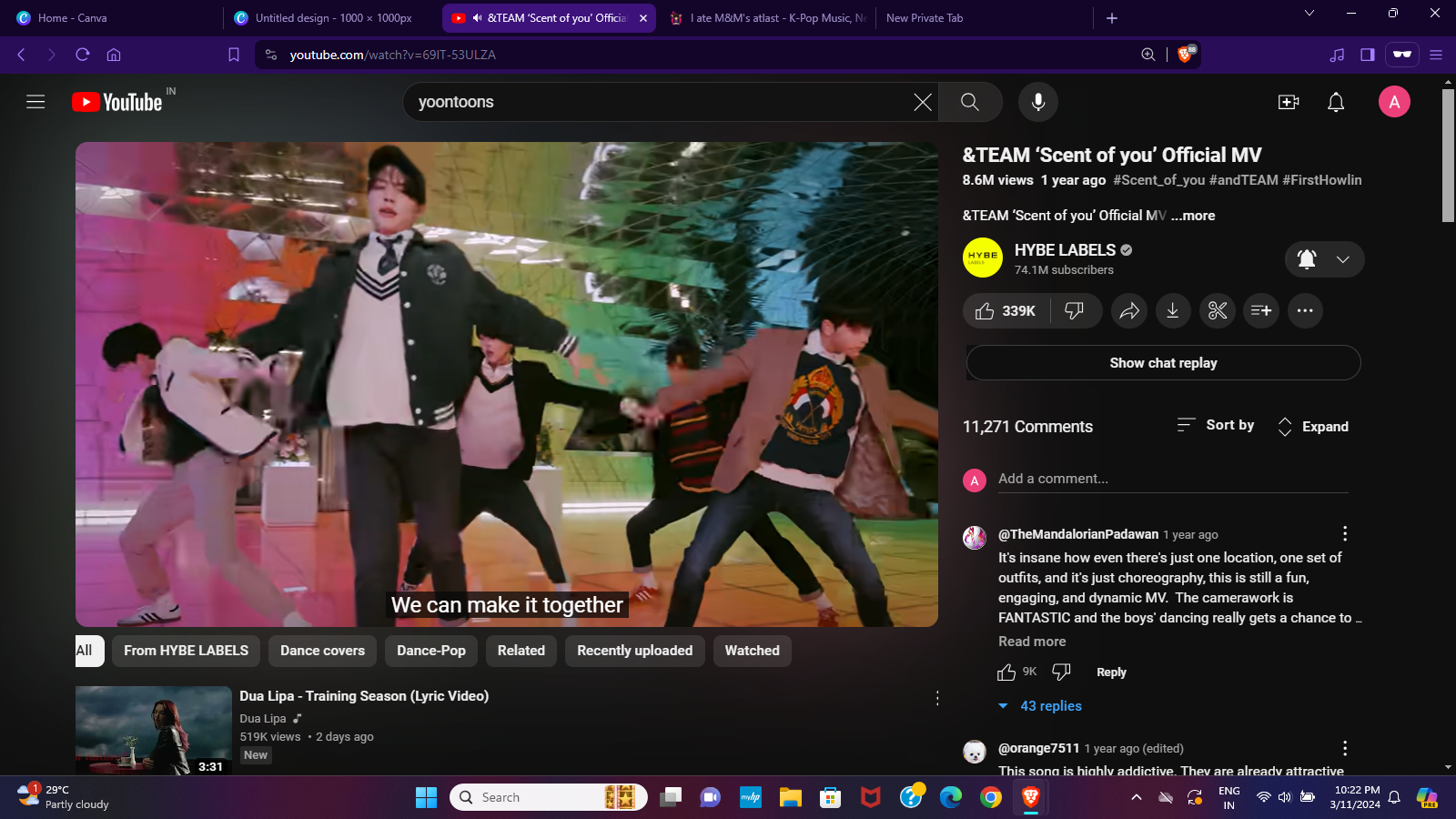This screenshot has width=1456, height=819.
Task: Select the Recently uploaded chip
Action: click(x=635, y=651)
